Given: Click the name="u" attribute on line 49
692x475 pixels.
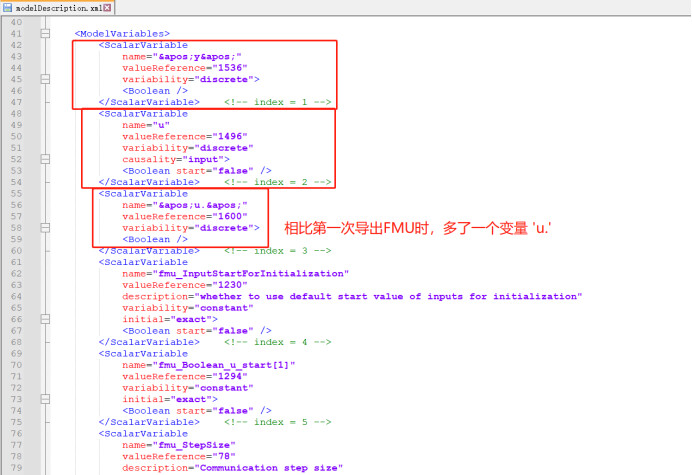Looking at the screenshot, I should (x=146, y=125).
